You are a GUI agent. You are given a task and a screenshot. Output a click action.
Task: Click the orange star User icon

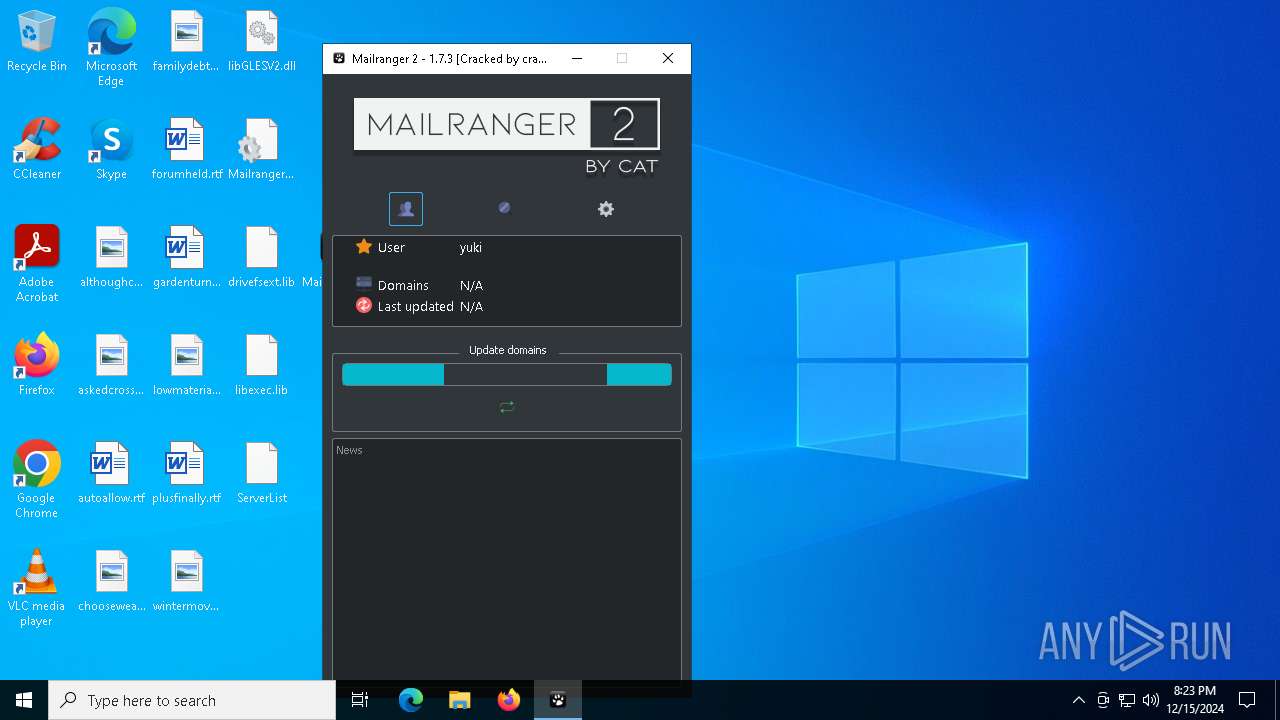pos(364,247)
